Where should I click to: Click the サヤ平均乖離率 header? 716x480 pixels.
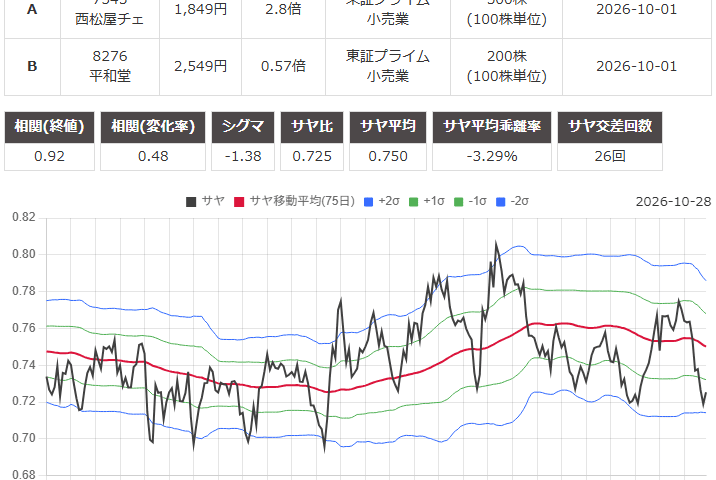coord(492,127)
